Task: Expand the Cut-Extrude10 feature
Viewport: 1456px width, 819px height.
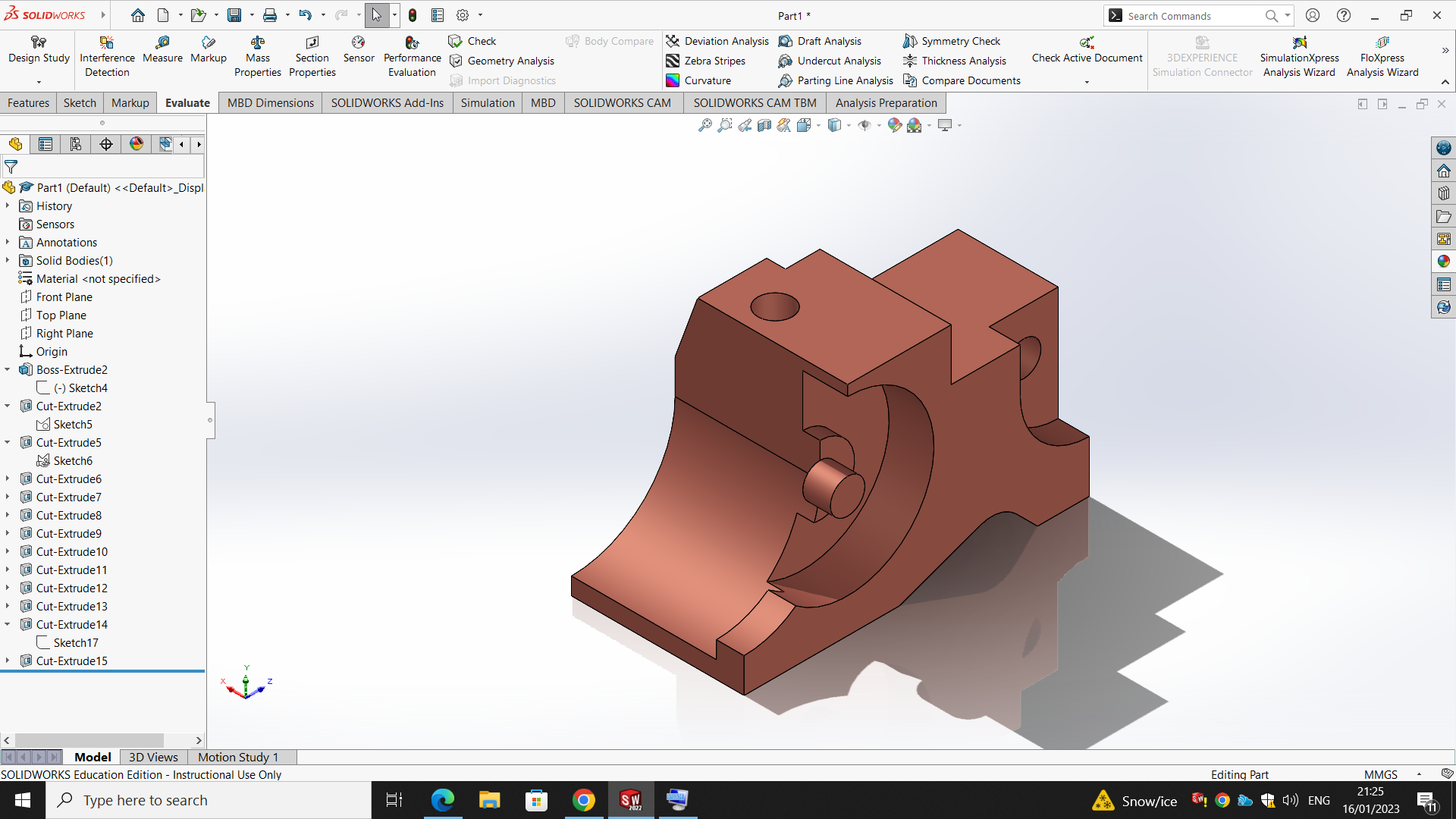Action: (8, 551)
